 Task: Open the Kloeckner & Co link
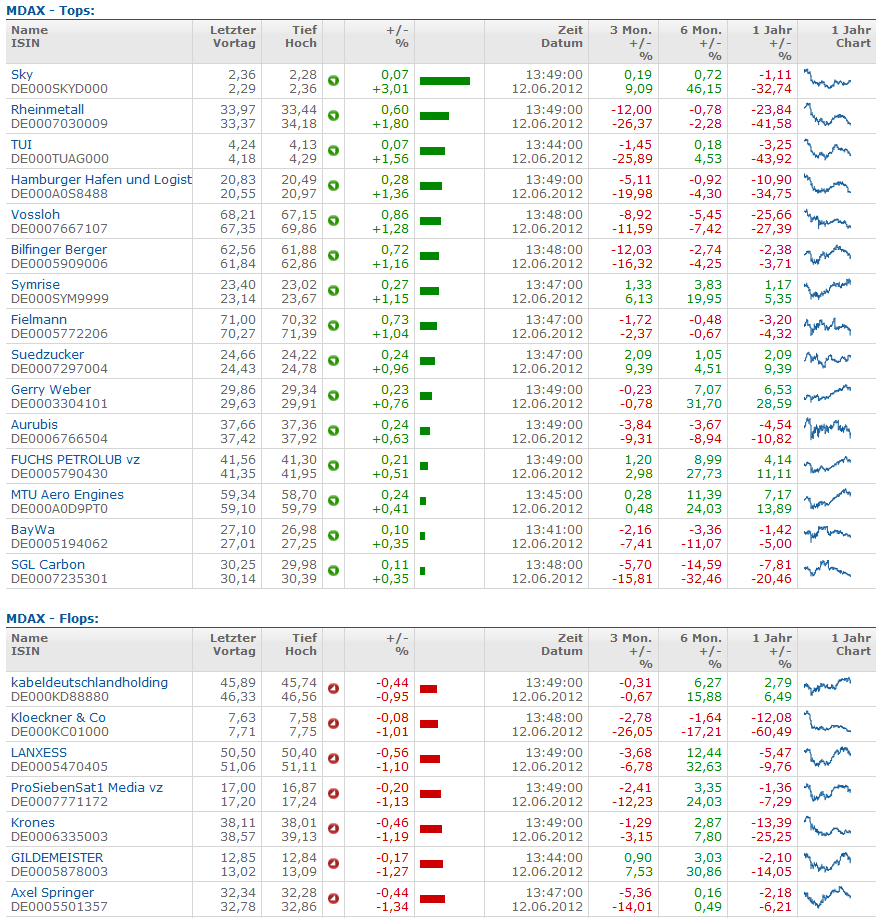(58, 717)
